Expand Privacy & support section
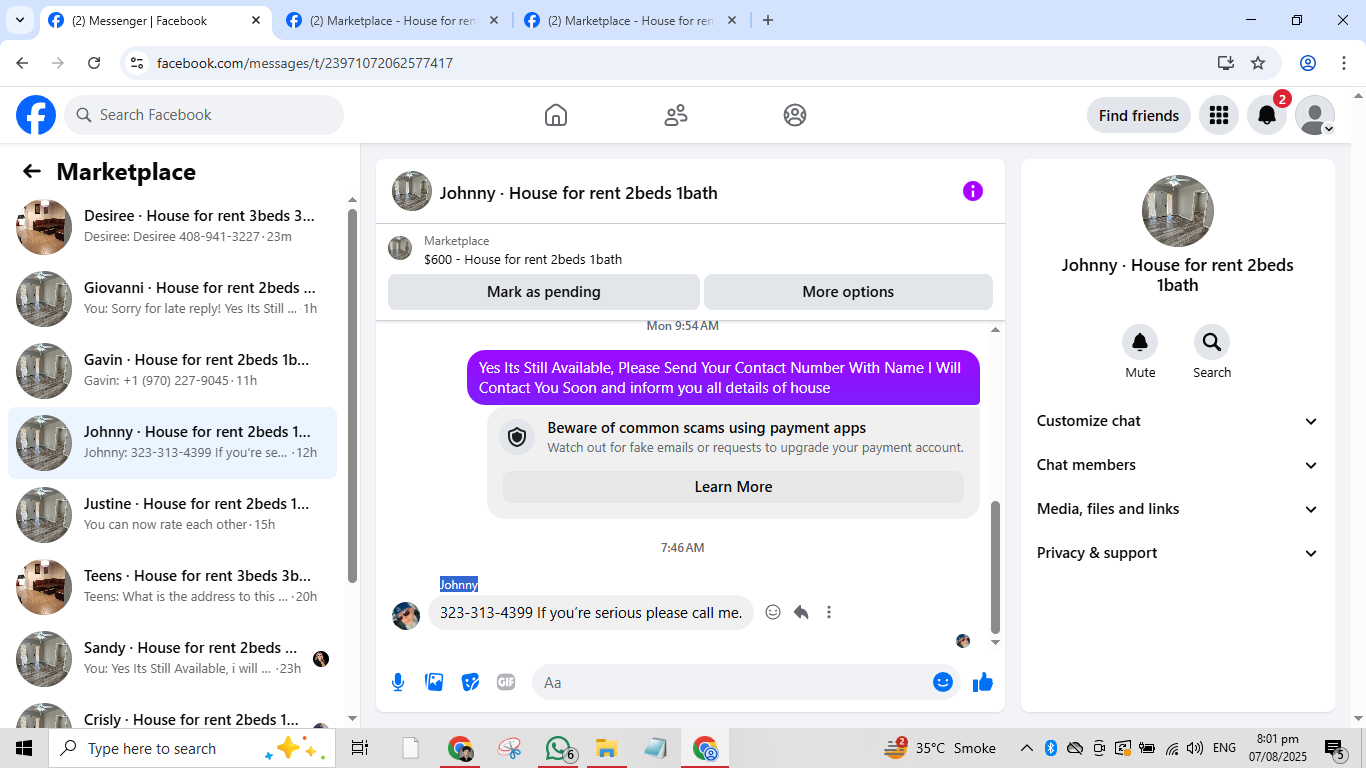The image size is (1366, 768). point(1178,553)
